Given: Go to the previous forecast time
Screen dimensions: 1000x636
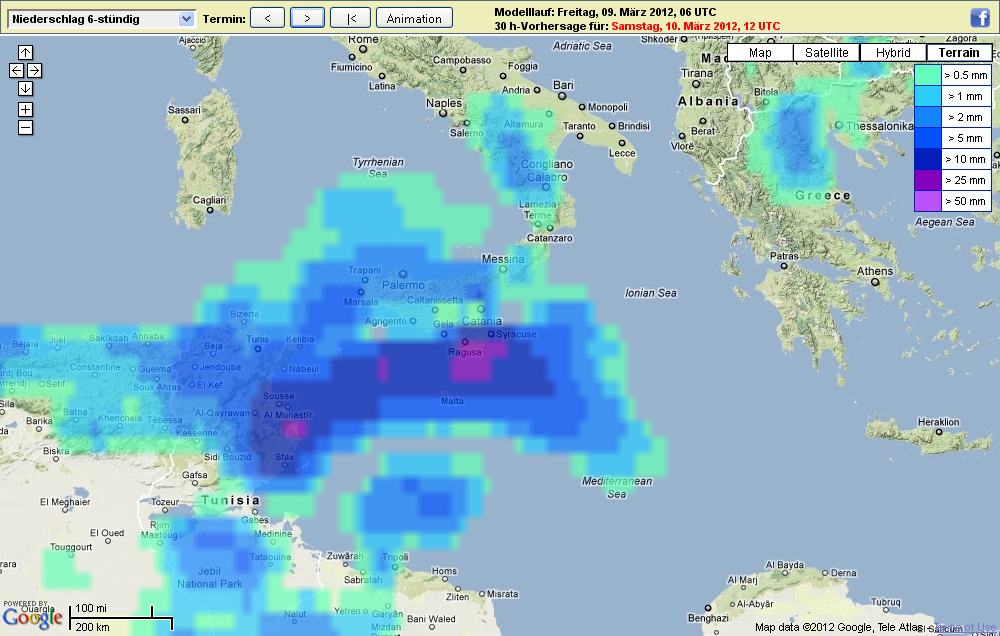Looking at the screenshot, I should click(x=267, y=18).
